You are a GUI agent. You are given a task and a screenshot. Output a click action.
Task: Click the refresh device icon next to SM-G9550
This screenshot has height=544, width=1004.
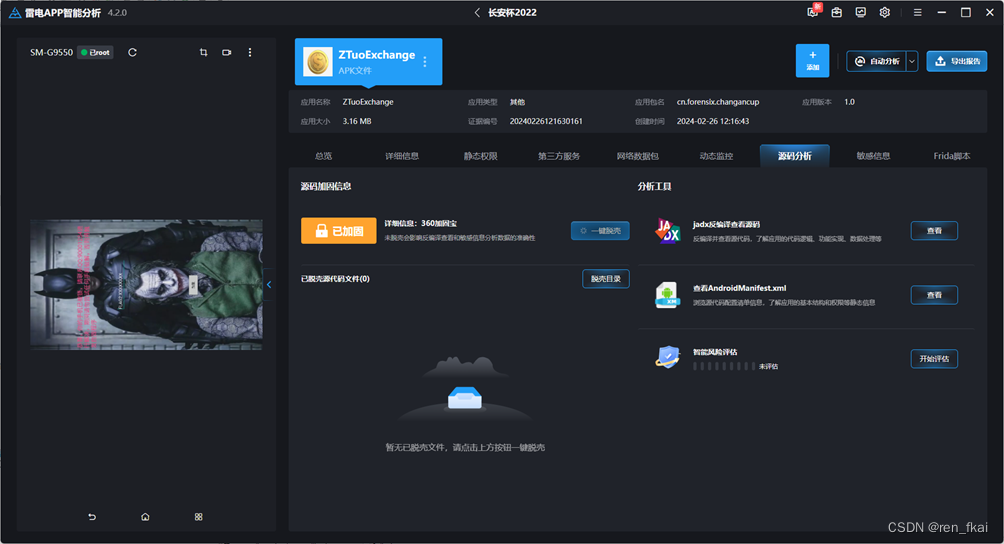click(133, 52)
